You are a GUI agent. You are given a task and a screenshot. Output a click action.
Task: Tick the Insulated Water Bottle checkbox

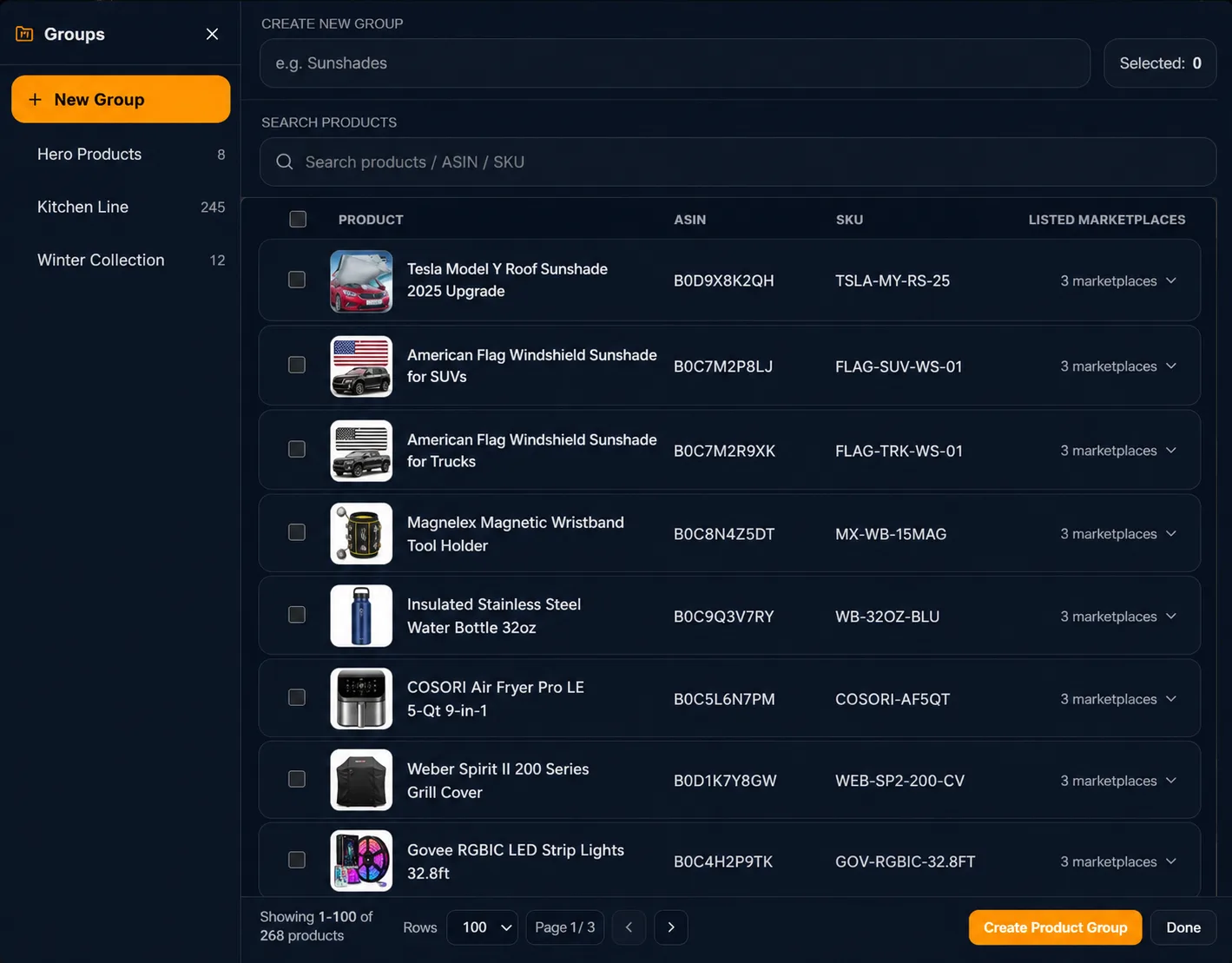pyautogui.click(x=297, y=615)
